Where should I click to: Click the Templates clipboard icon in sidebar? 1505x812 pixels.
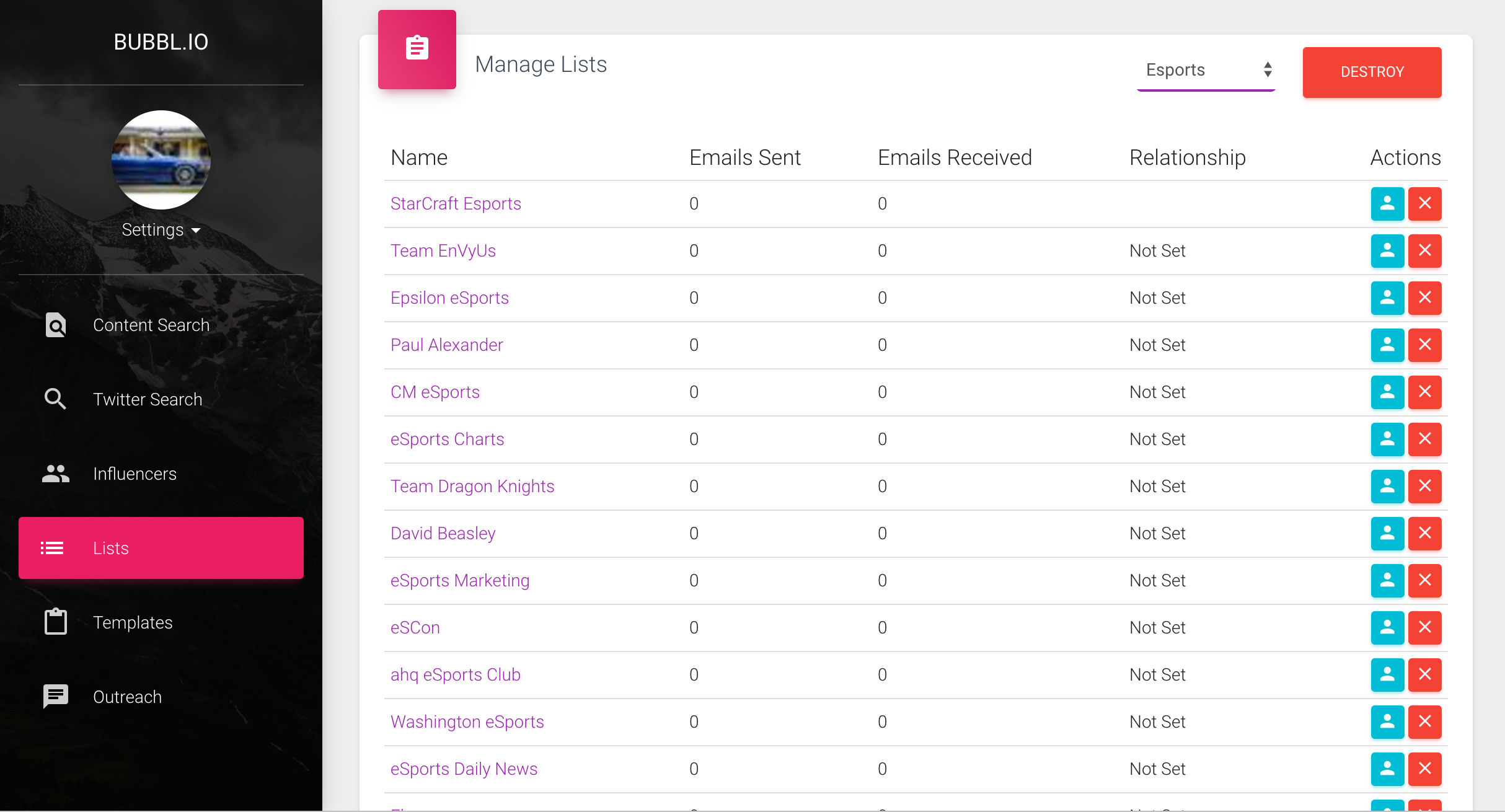pyautogui.click(x=55, y=622)
